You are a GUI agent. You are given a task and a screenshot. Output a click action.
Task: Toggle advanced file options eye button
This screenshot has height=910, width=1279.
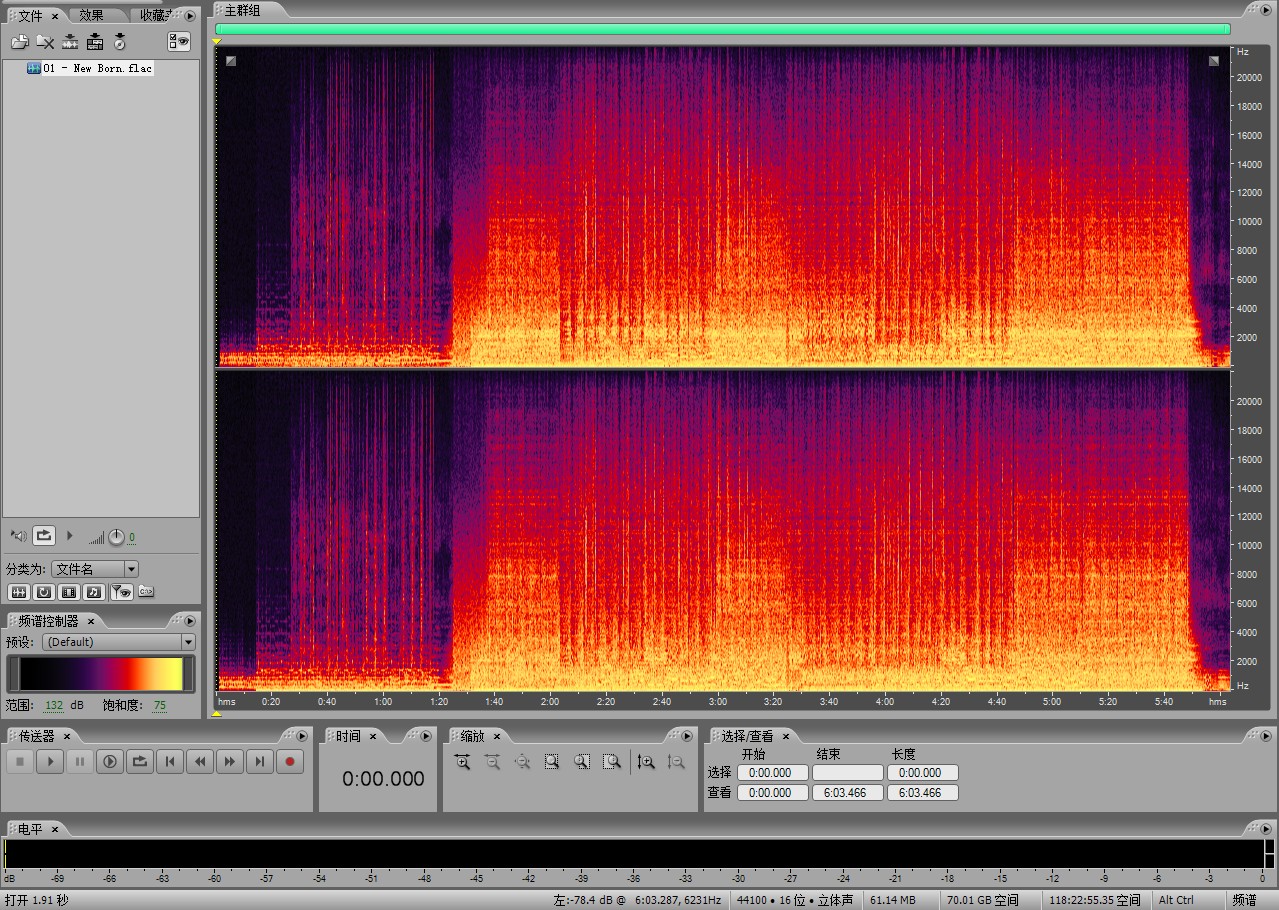tap(179, 42)
